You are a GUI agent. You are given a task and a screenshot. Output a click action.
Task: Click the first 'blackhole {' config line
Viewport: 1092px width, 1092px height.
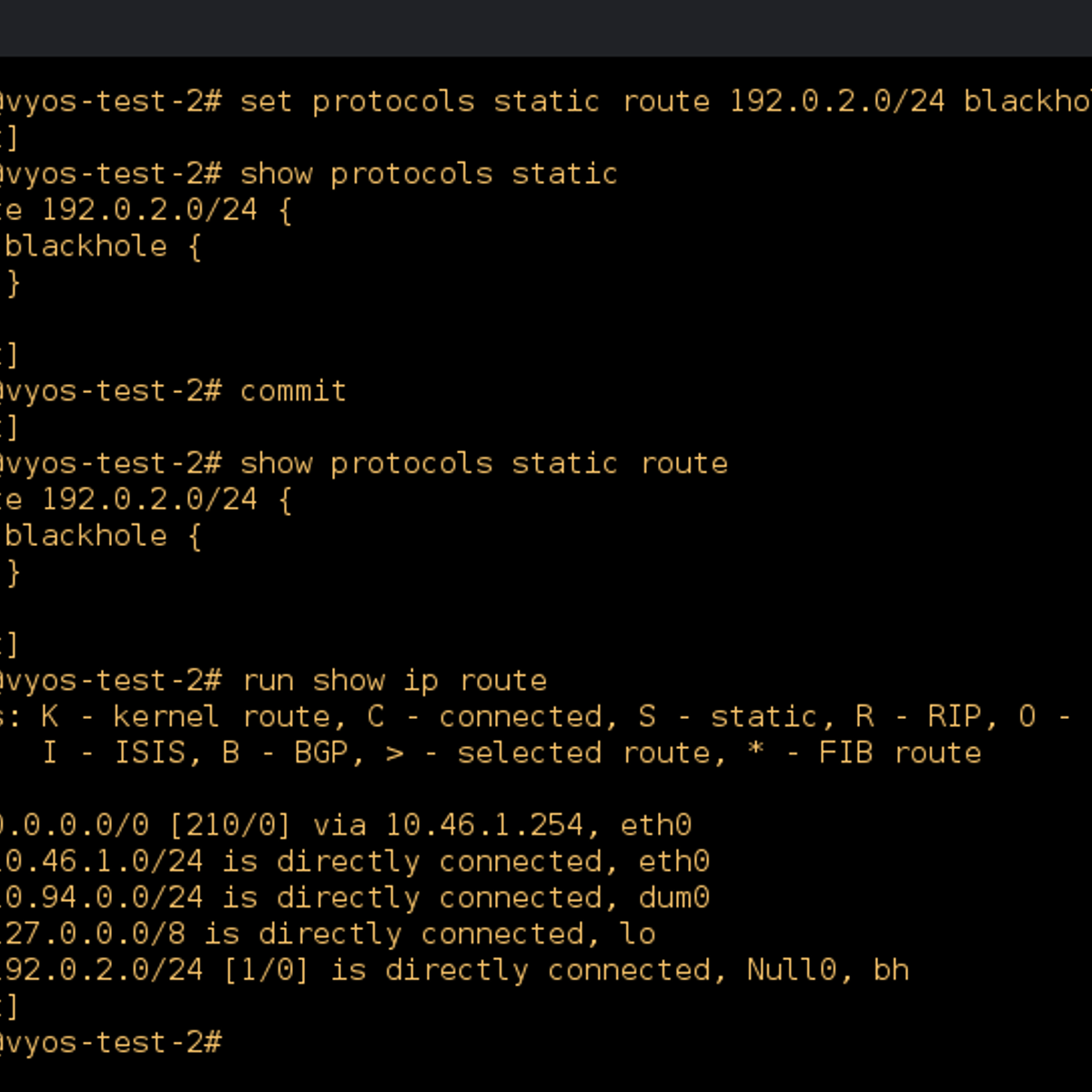point(103,247)
